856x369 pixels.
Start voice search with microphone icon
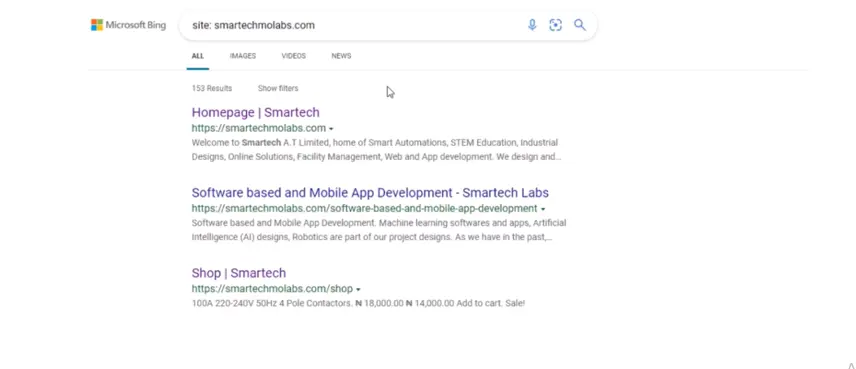pos(532,25)
